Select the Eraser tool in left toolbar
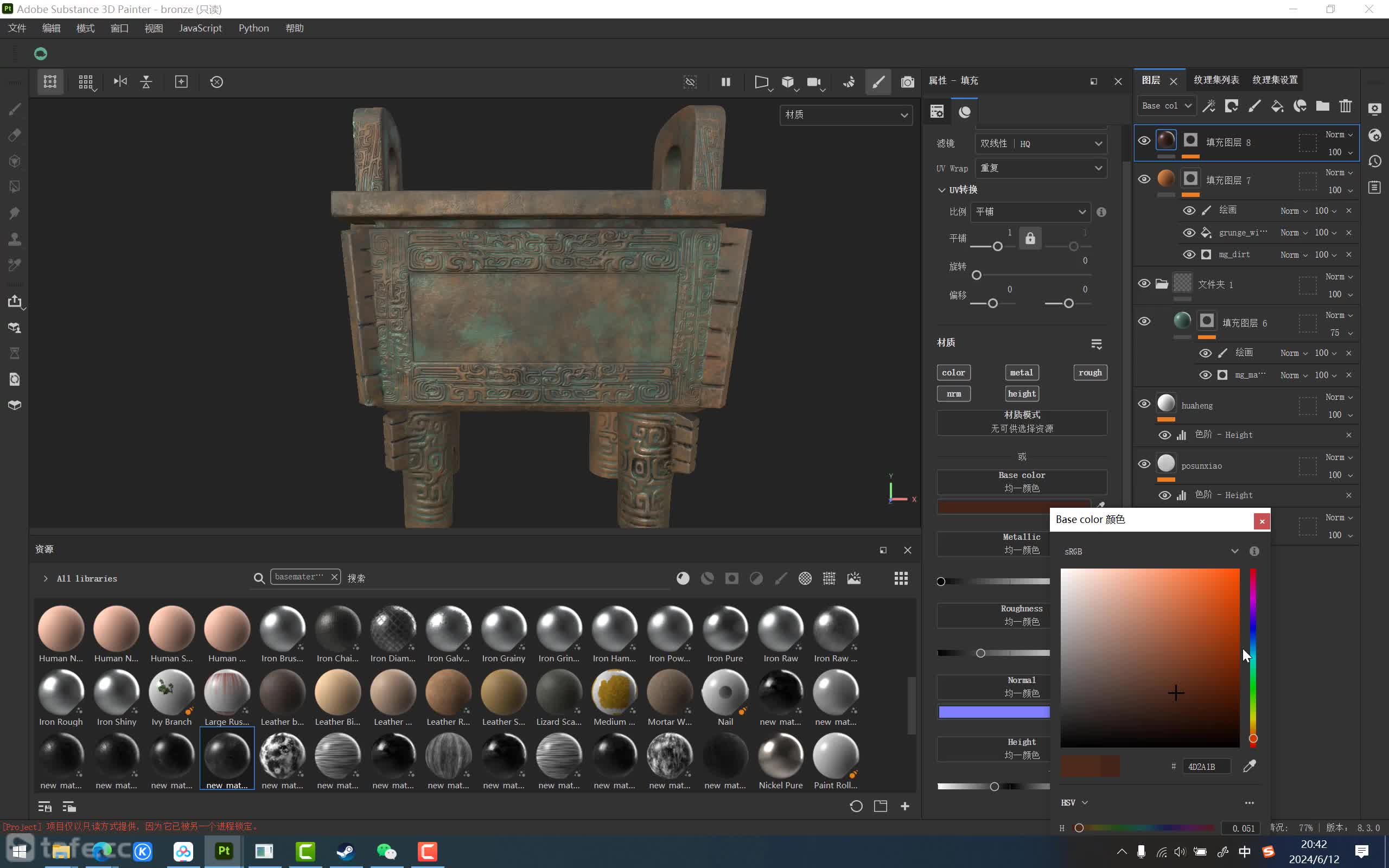 [x=15, y=135]
